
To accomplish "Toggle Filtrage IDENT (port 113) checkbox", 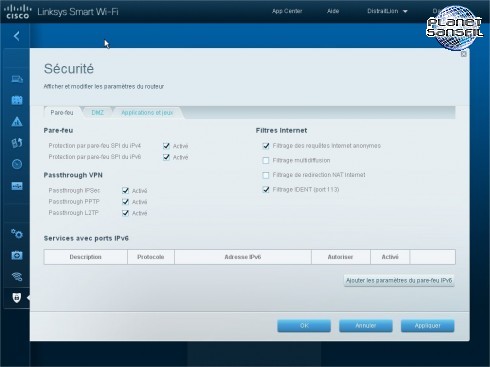I will coord(266,190).
